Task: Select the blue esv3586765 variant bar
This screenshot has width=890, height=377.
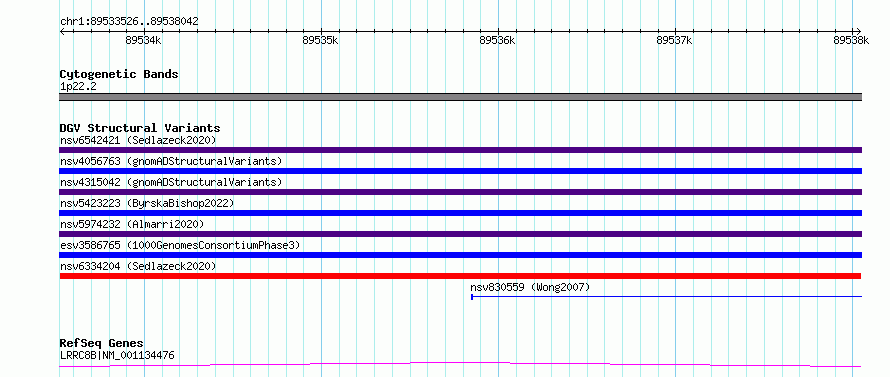Action: pyautogui.click(x=460, y=255)
